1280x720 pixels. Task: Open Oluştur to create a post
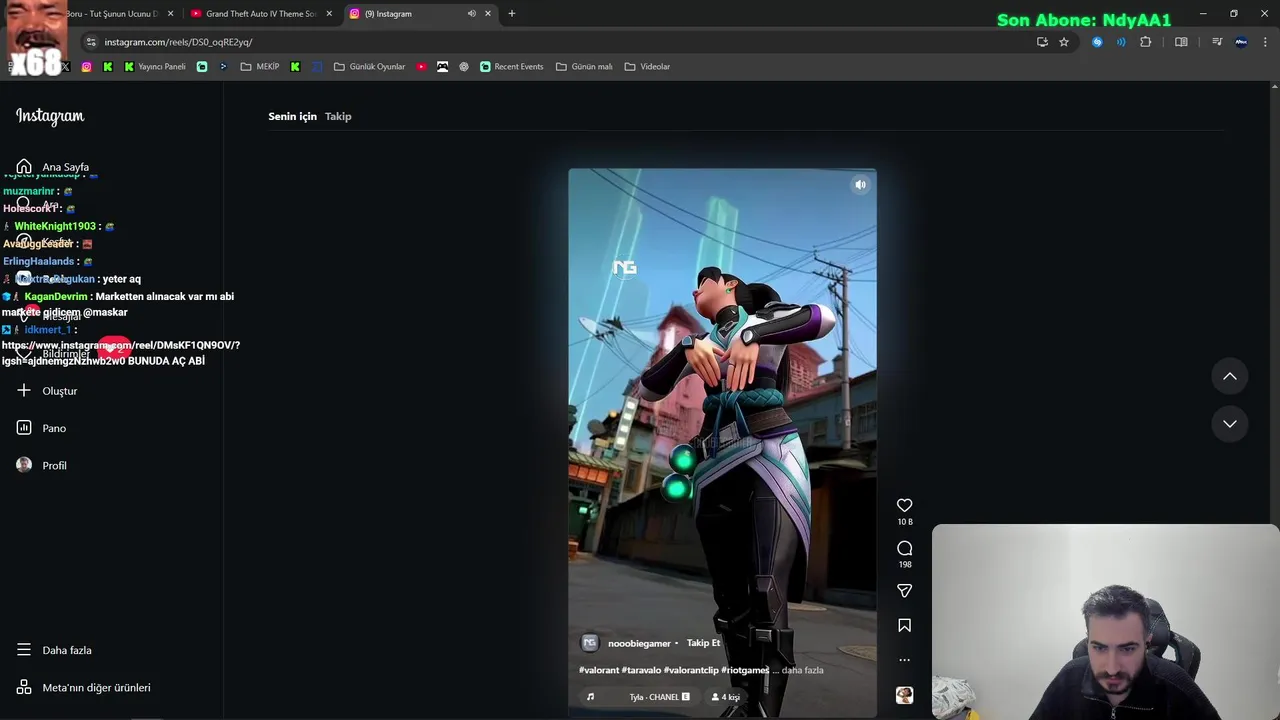47,391
